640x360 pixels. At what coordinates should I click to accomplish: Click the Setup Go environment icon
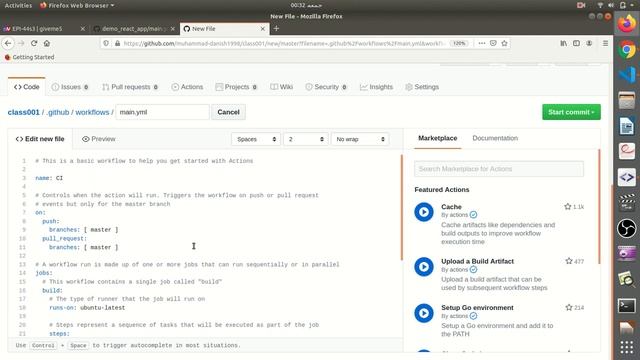click(x=424, y=313)
